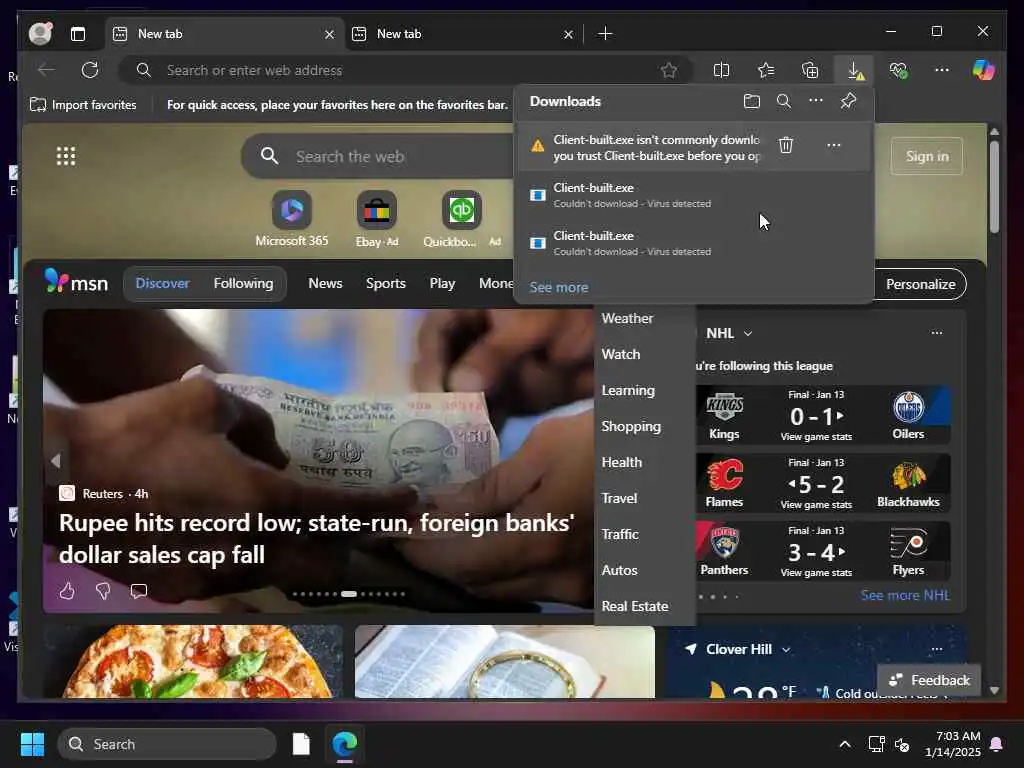
Task: Open the Play section
Action: tap(442, 283)
